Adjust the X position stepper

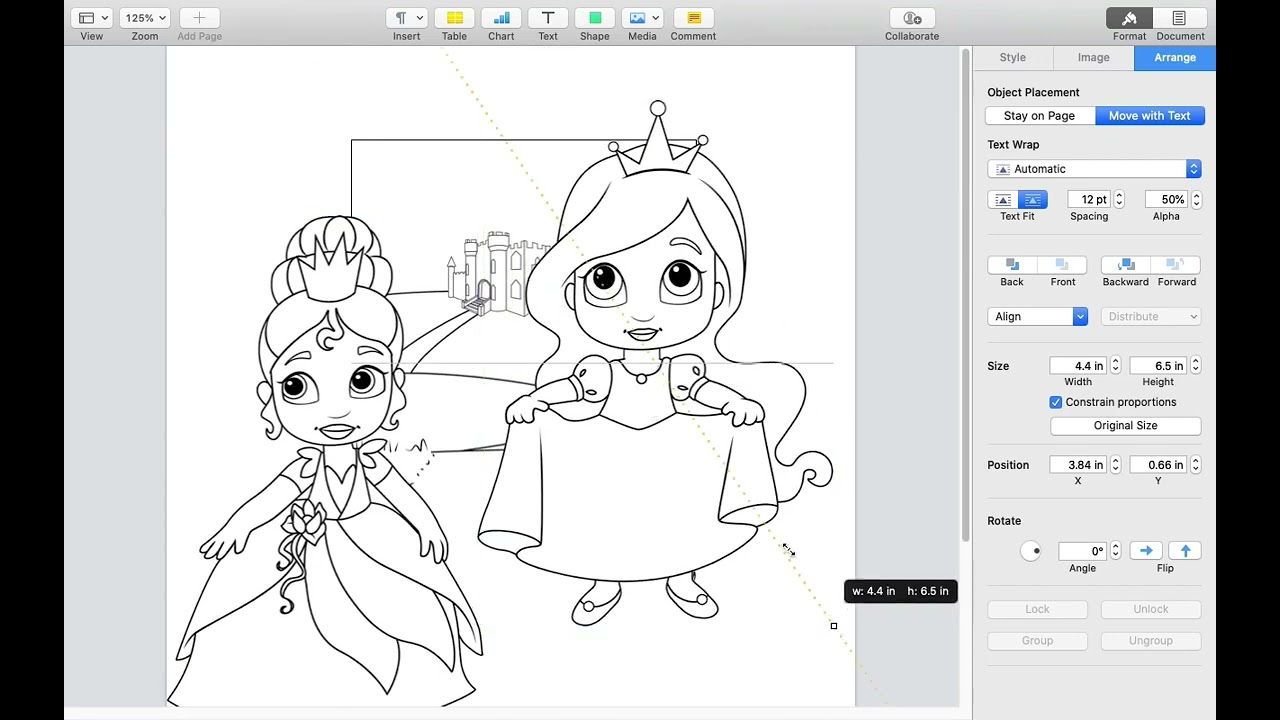pyautogui.click(x=1115, y=465)
